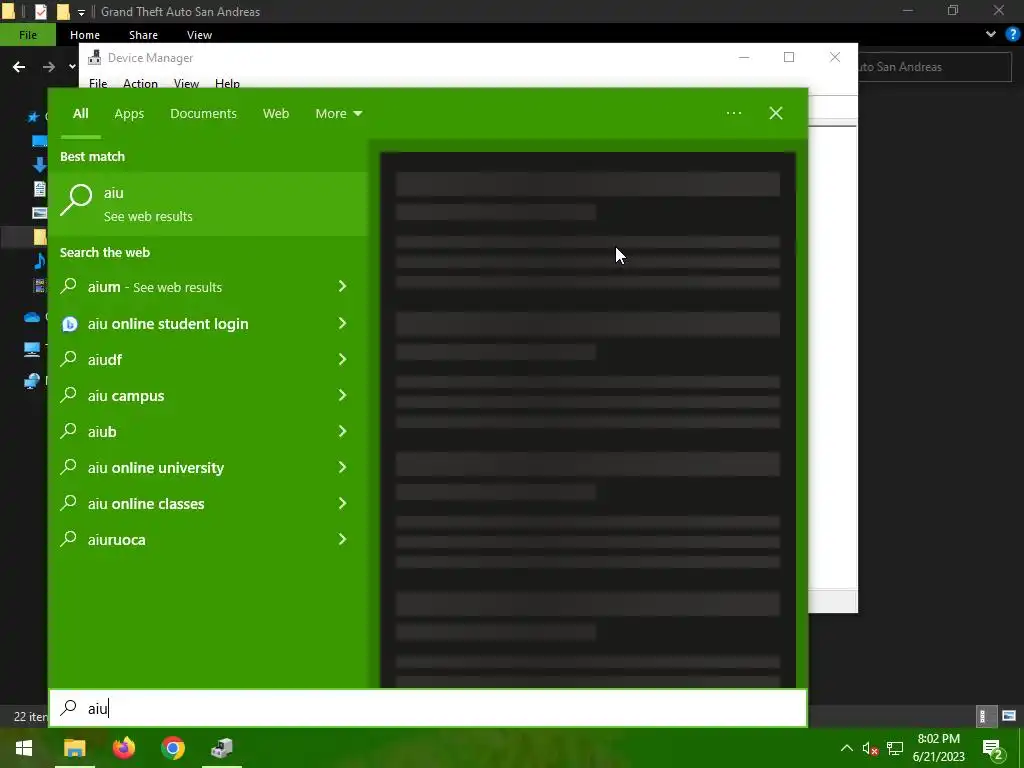
Task: Select Music in Explorer navigation pane
Action: point(39,261)
